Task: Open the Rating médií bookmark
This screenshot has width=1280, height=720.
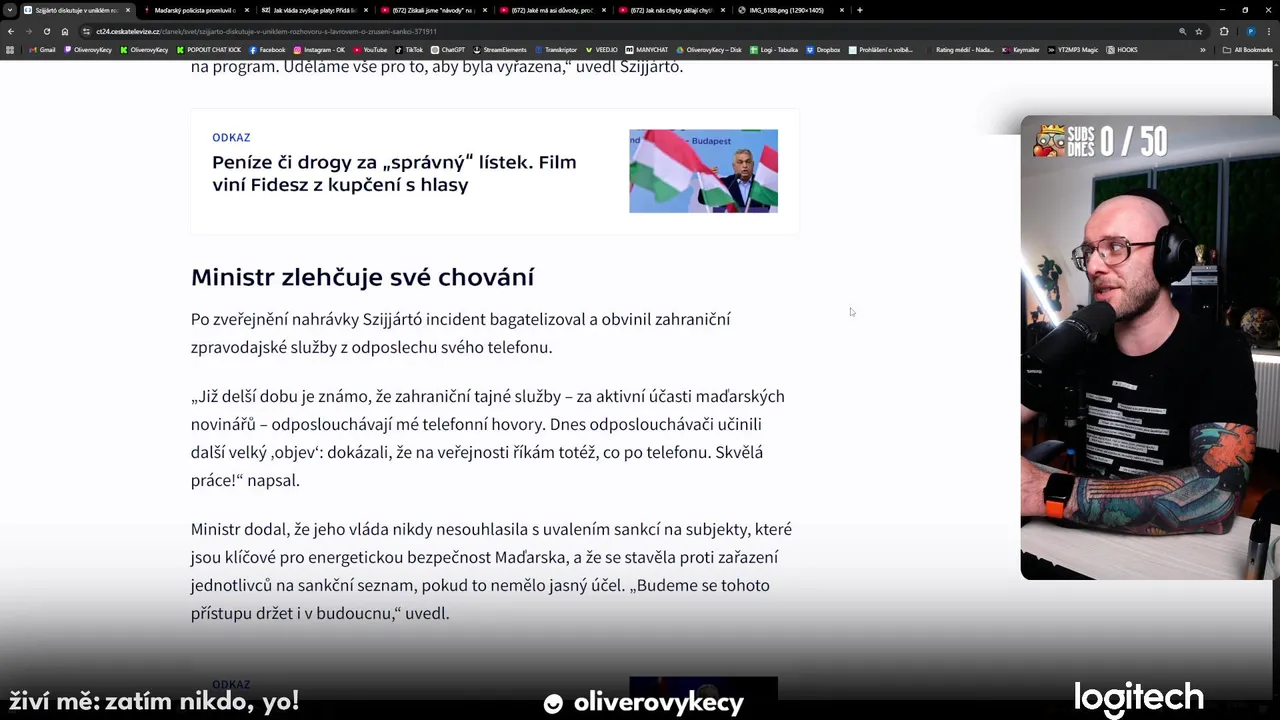Action: (960, 49)
